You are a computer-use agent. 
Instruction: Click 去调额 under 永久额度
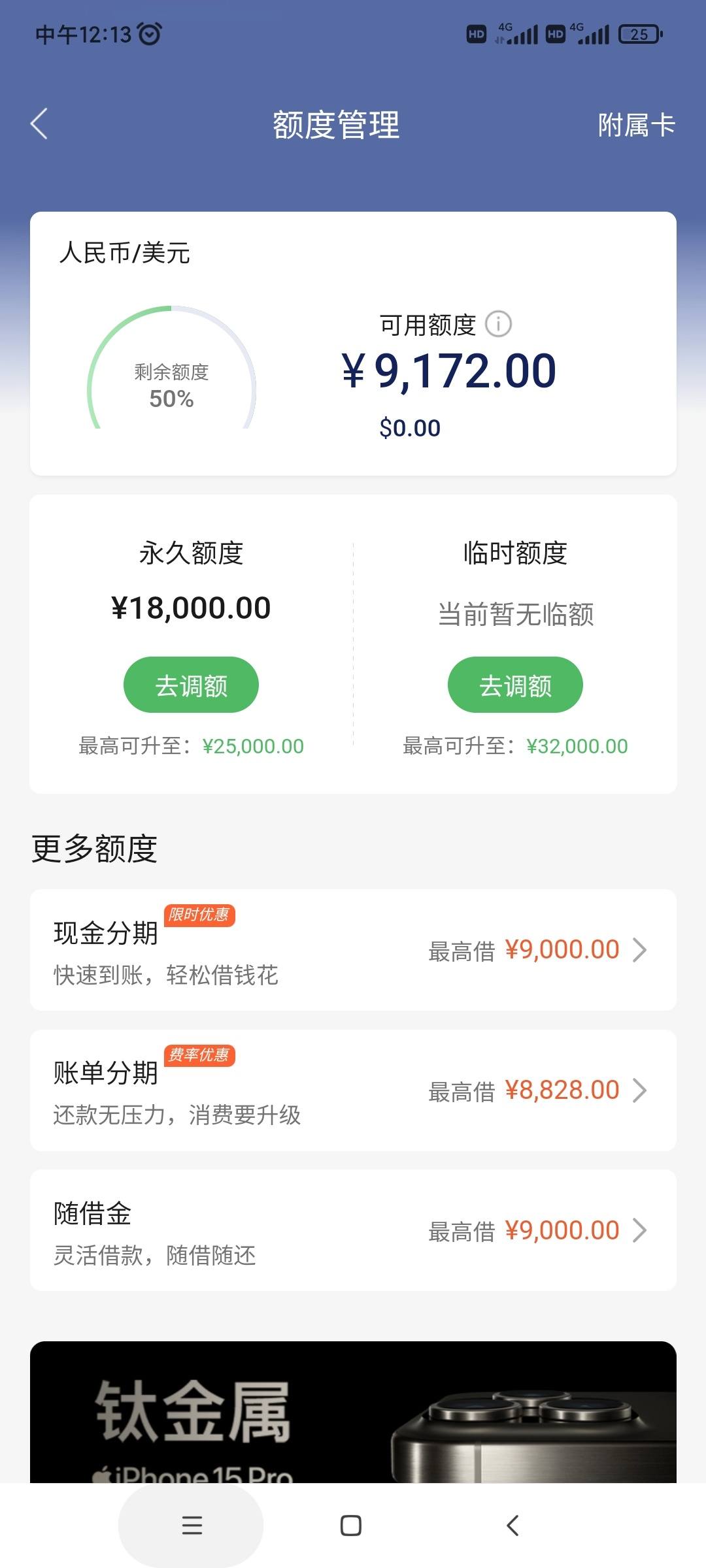tap(191, 685)
